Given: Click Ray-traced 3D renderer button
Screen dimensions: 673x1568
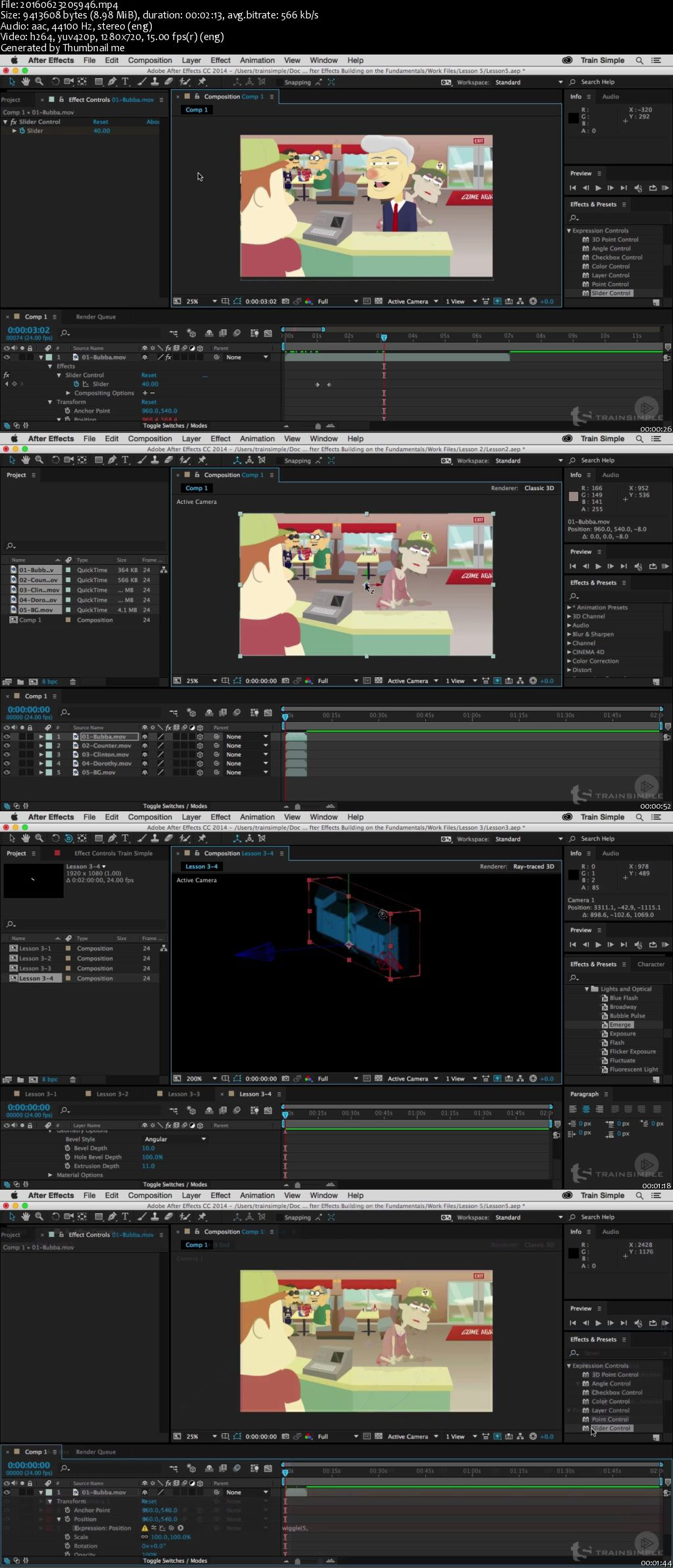Looking at the screenshot, I should (533, 866).
